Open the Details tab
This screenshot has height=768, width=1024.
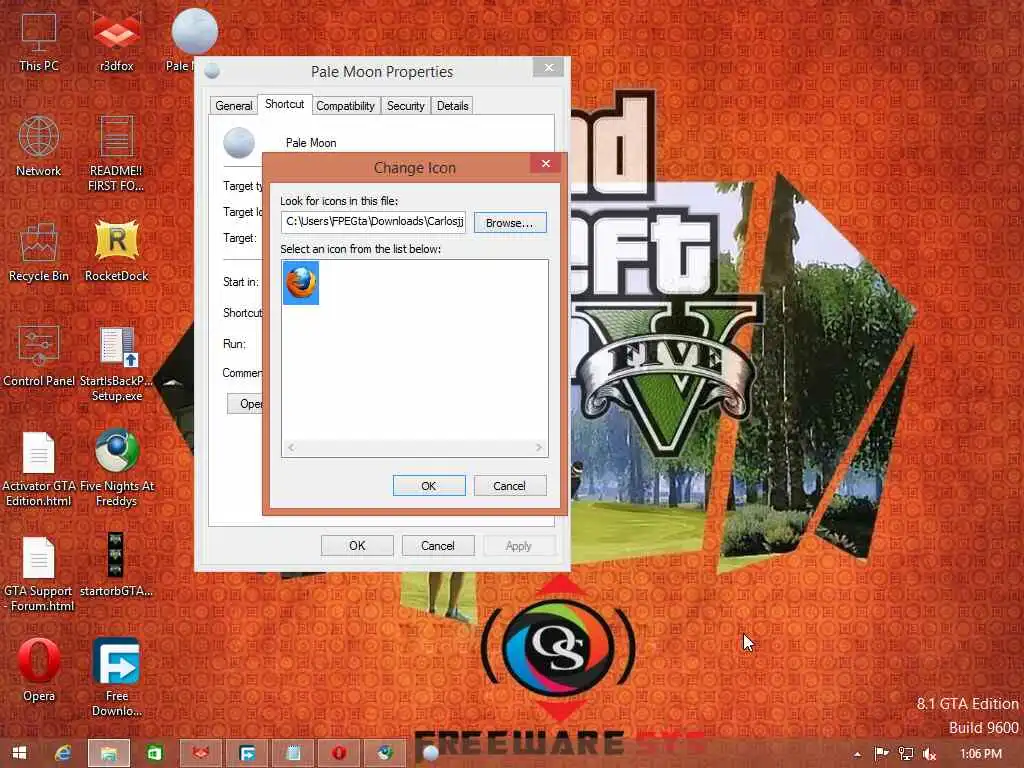453,106
